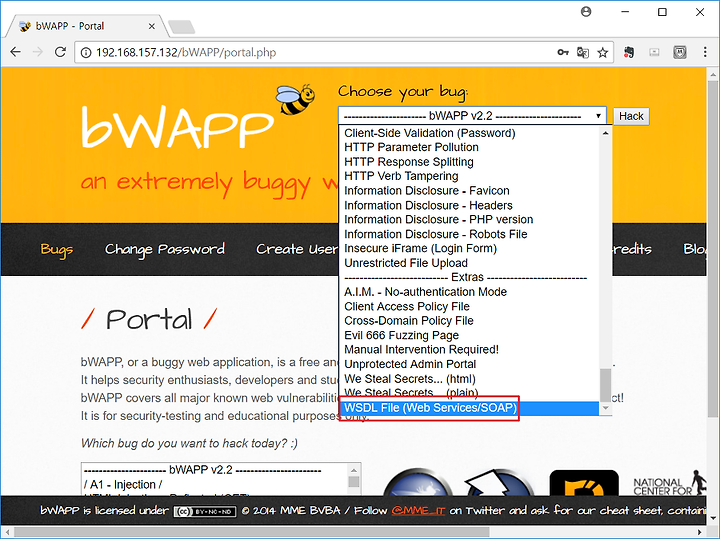The height and width of the screenshot is (539, 720).
Task: Click scroll up arrow of bug listbox
Action: pyautogui.click(x=354, y=470)
